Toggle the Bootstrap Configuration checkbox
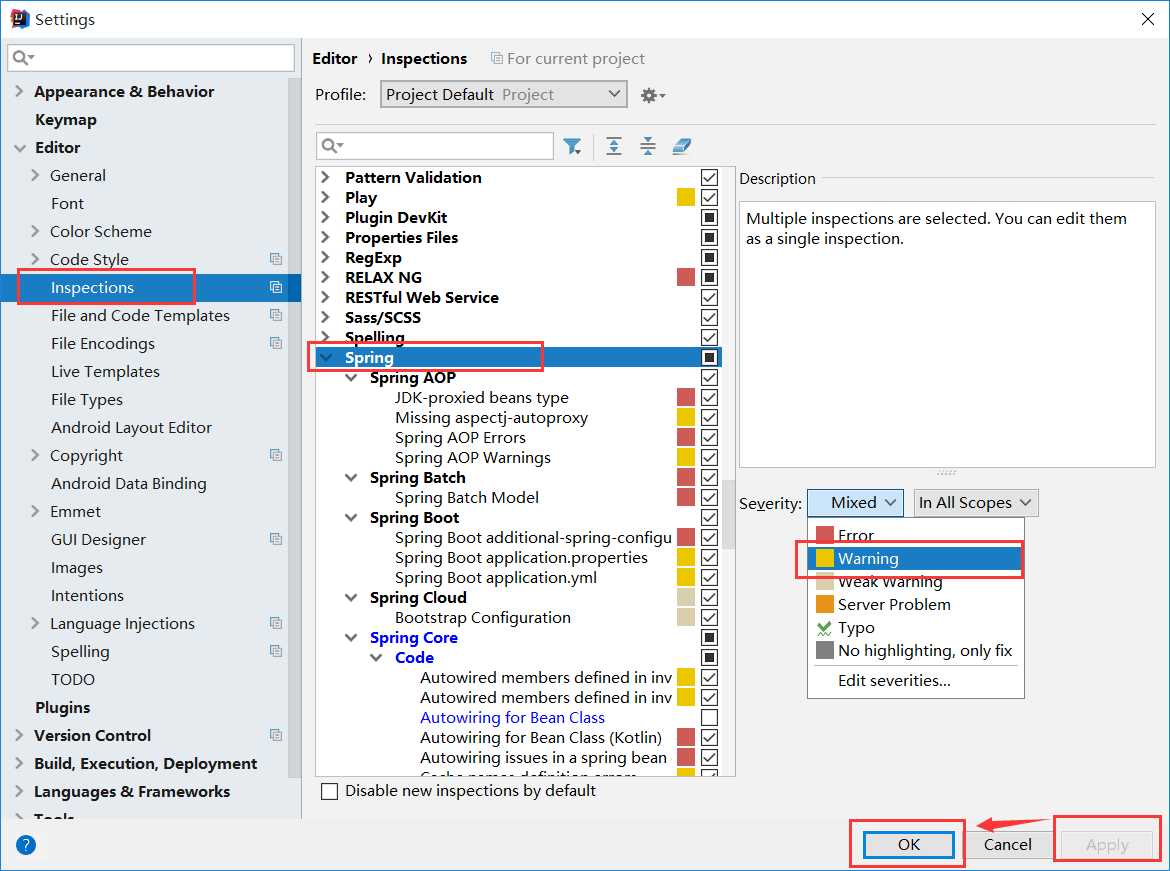 pos(710,618)
